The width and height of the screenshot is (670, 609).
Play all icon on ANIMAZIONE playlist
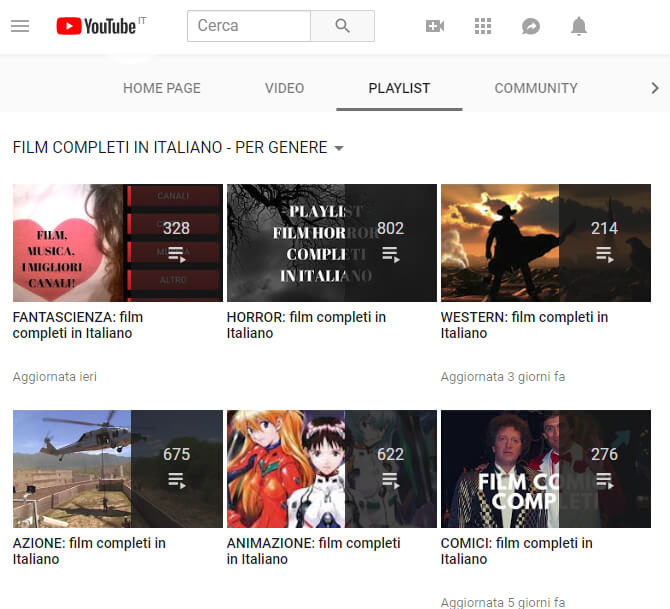391,480
